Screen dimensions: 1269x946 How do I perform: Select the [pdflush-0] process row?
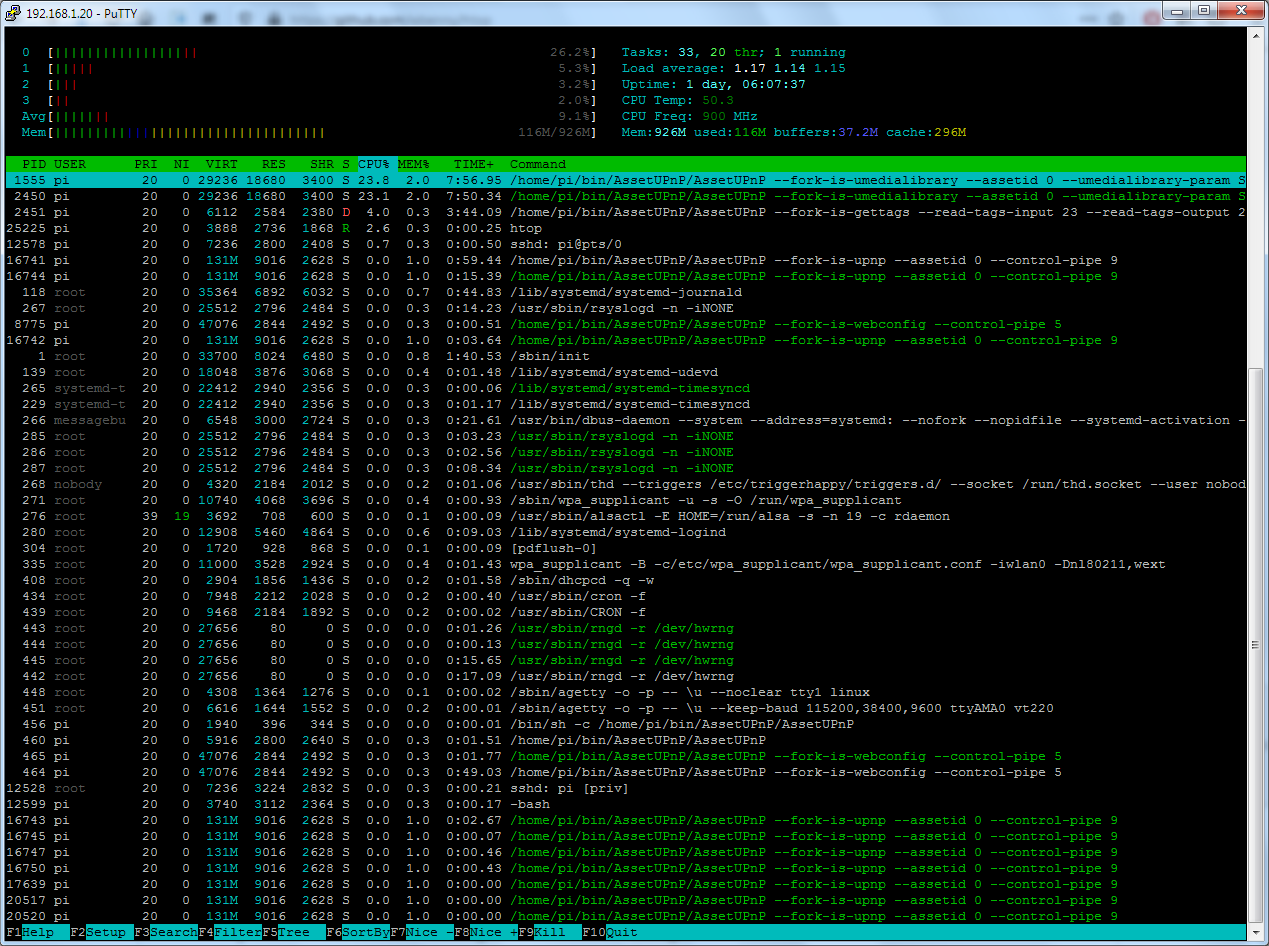click(626, 548)
